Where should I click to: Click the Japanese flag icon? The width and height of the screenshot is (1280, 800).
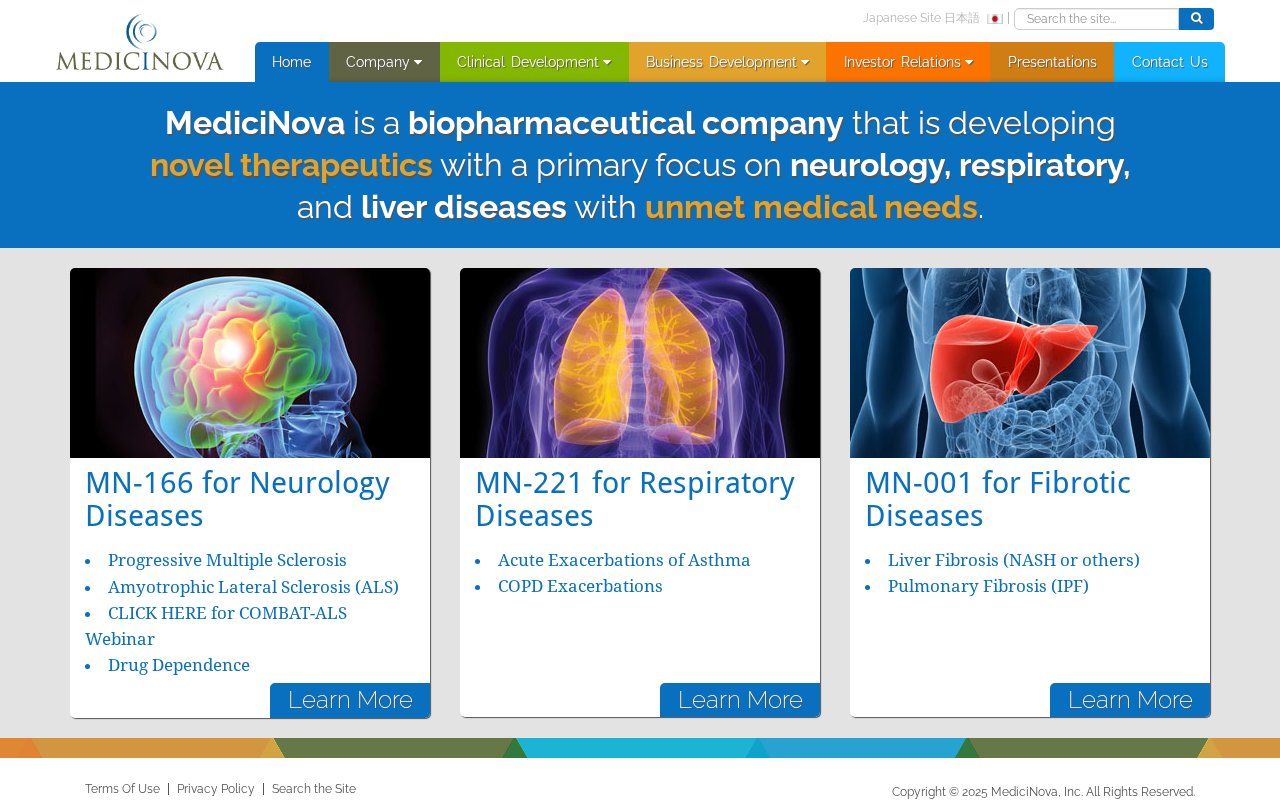coord(994,19)
